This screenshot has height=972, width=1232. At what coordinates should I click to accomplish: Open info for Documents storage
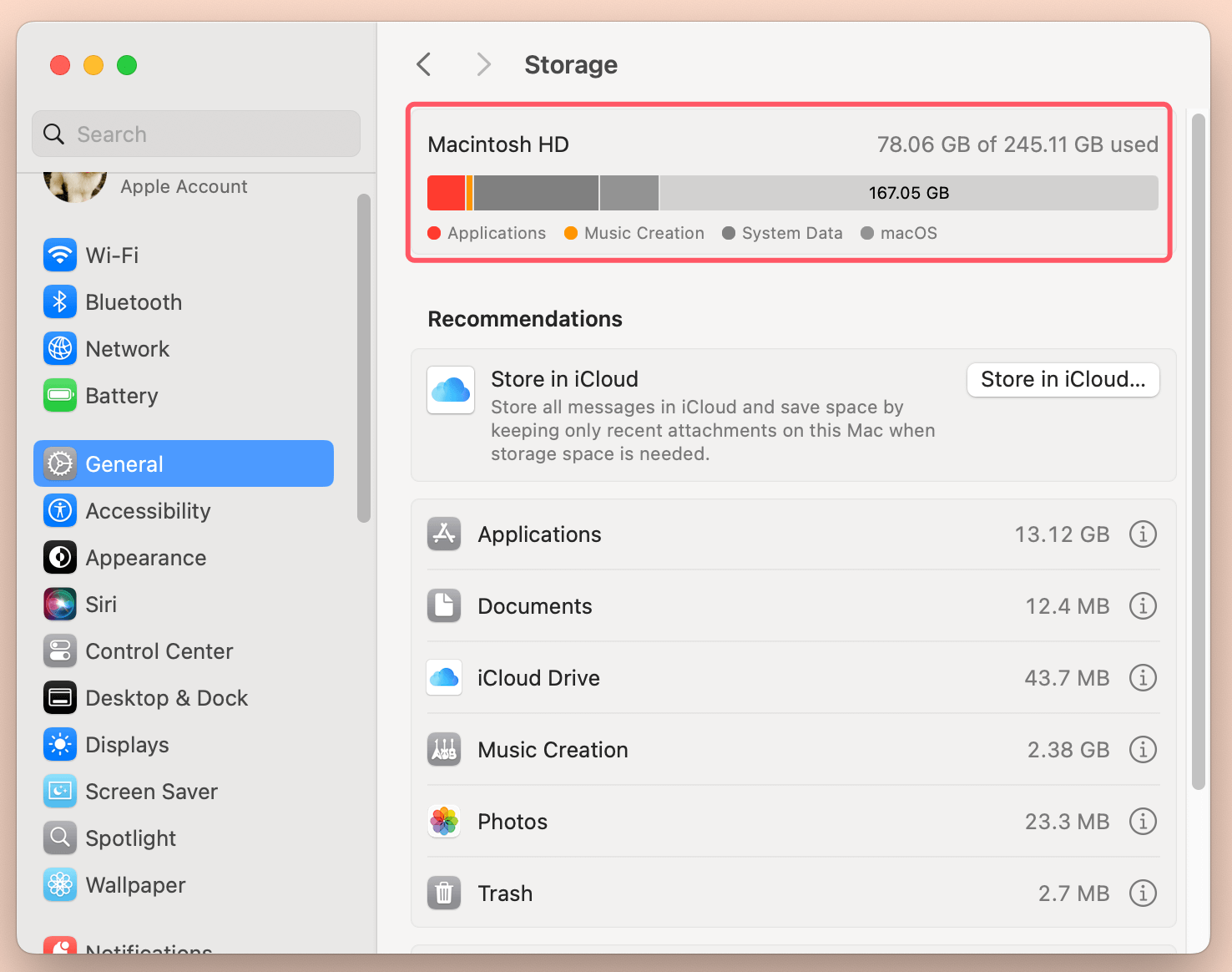click(x=1143, y=606)
